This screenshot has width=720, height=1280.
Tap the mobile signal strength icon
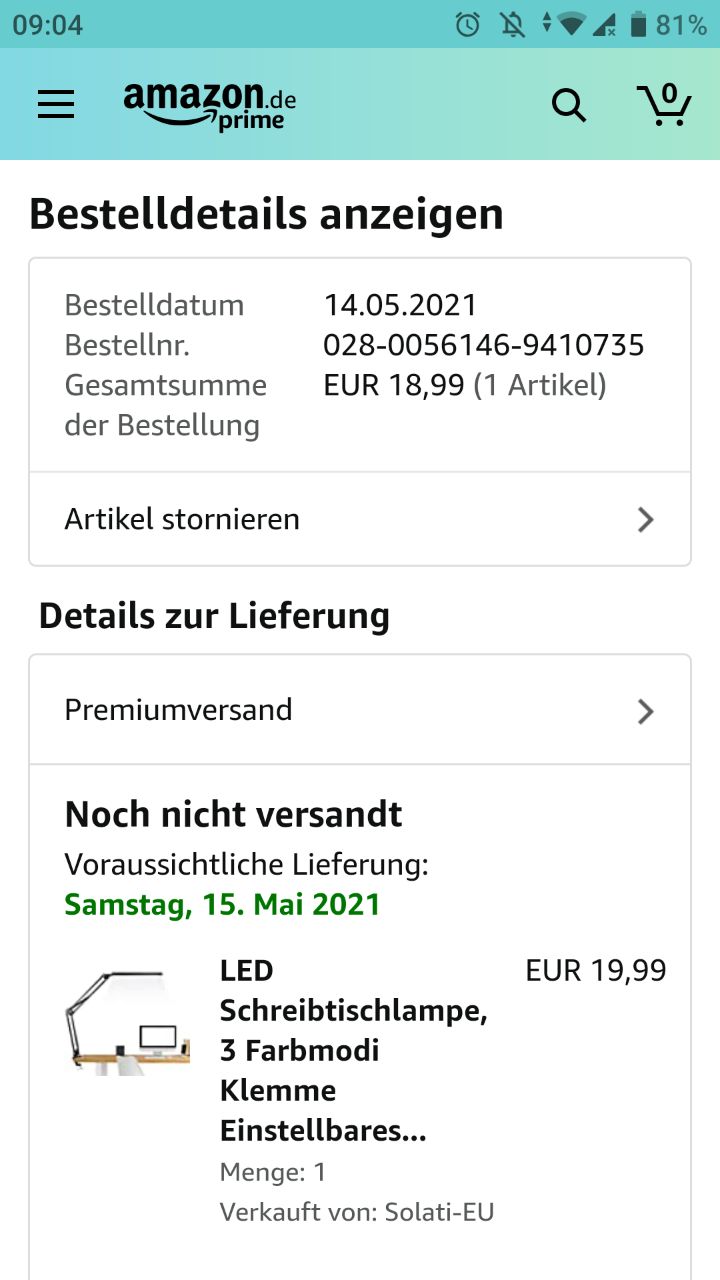point(604,25)
